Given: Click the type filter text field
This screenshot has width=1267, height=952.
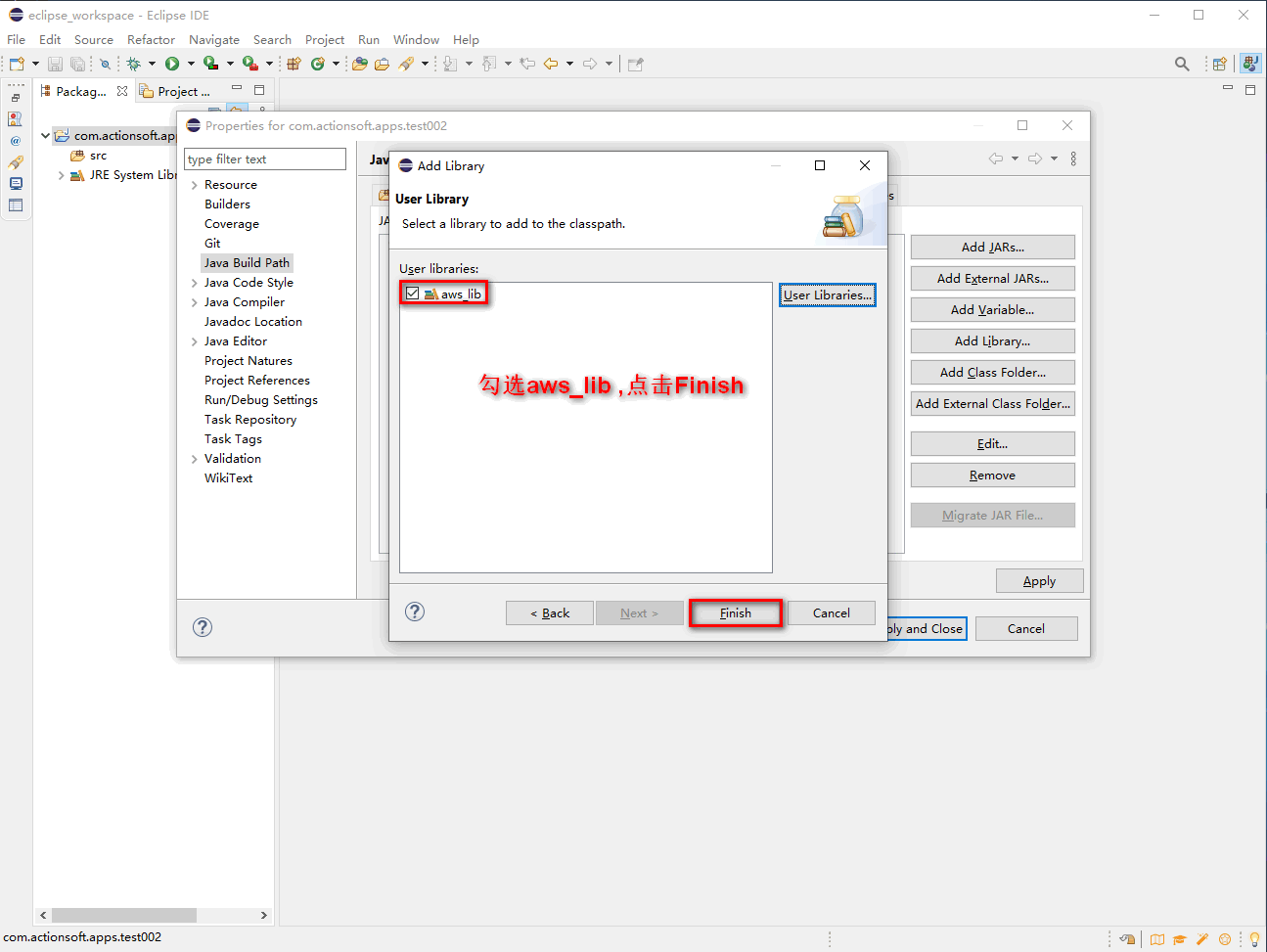Looking at the screenshot, I should (265, 159).
